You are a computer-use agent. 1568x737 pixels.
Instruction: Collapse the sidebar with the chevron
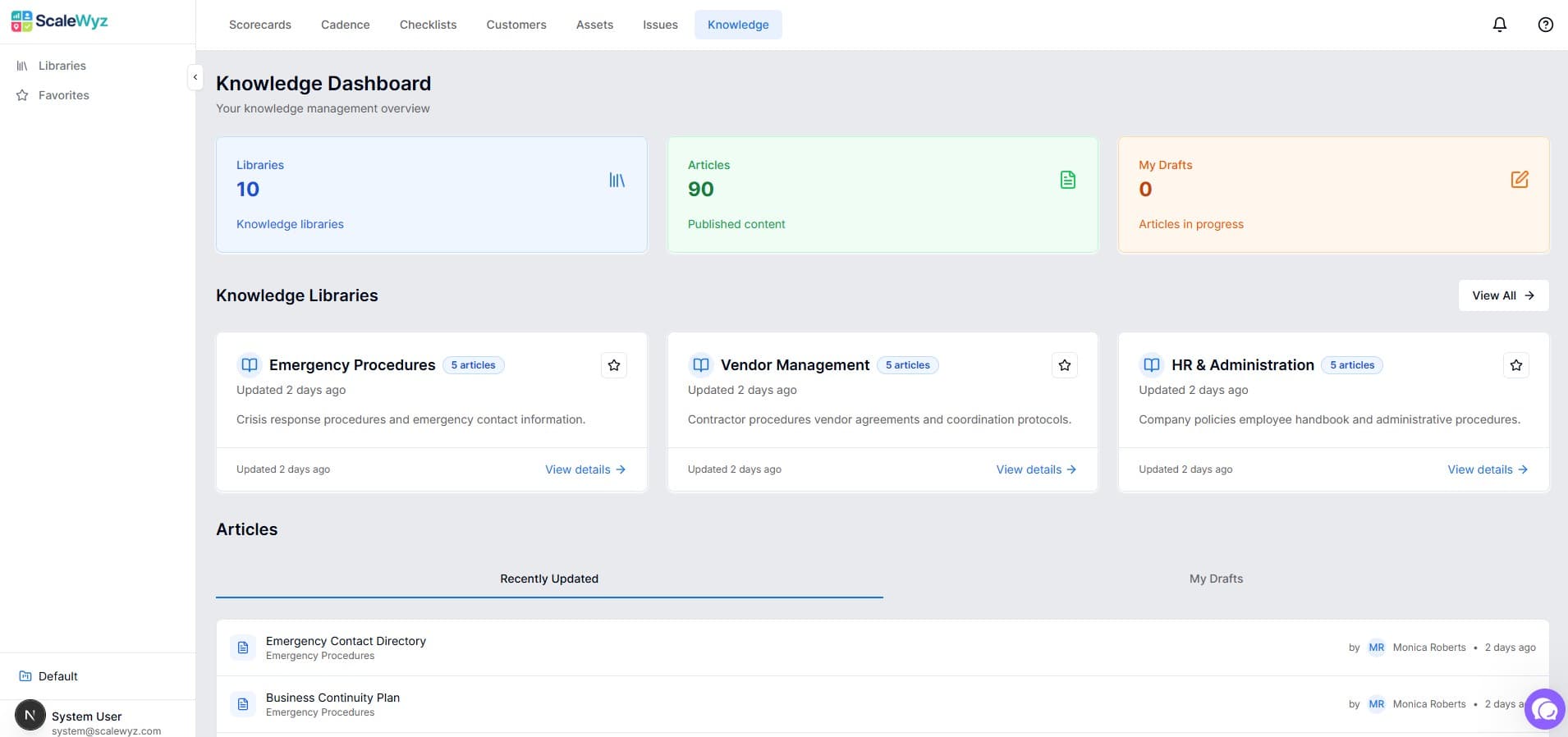click(x=195, y=77)
